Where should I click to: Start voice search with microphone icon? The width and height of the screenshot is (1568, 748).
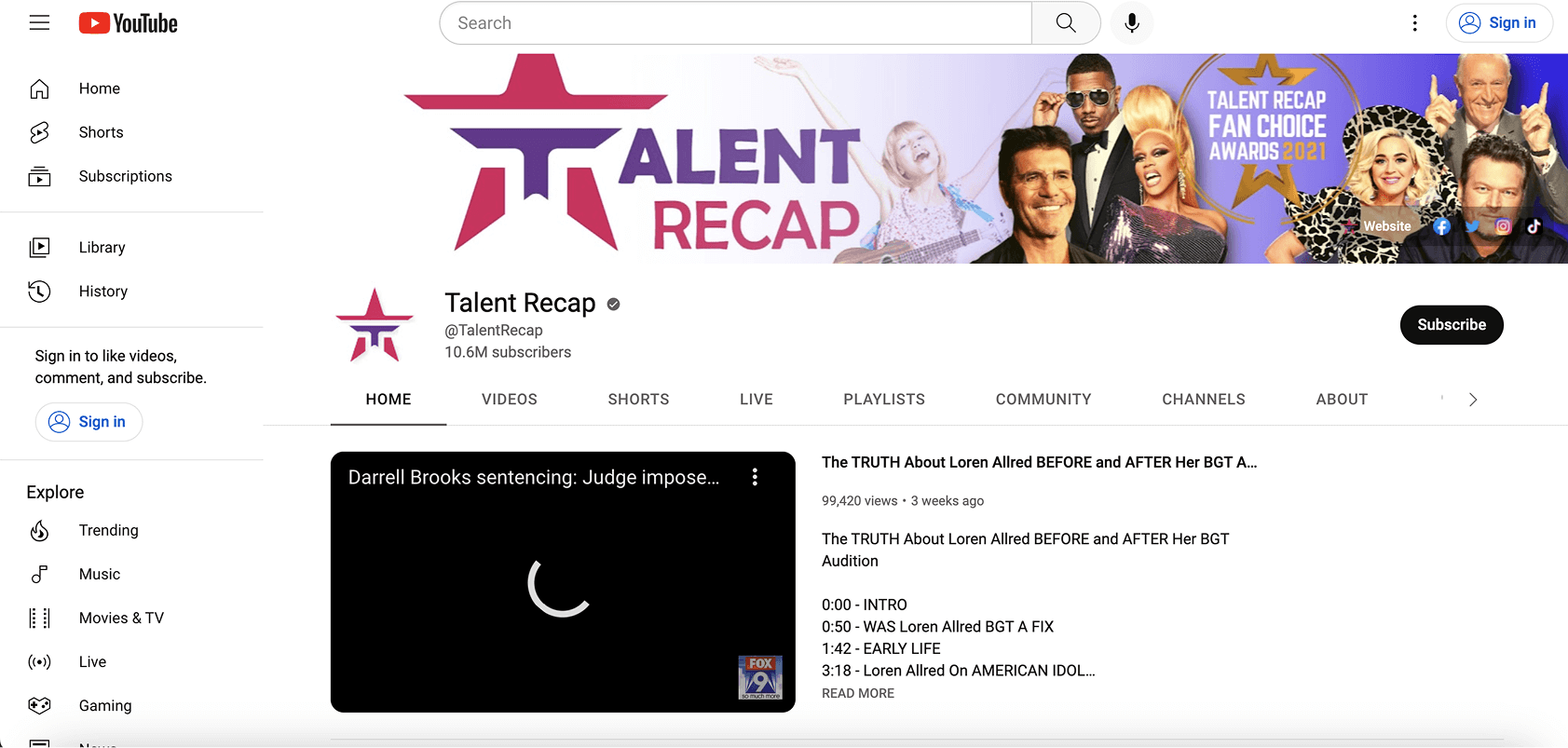pyautogui.click(x=1131, y=23)
